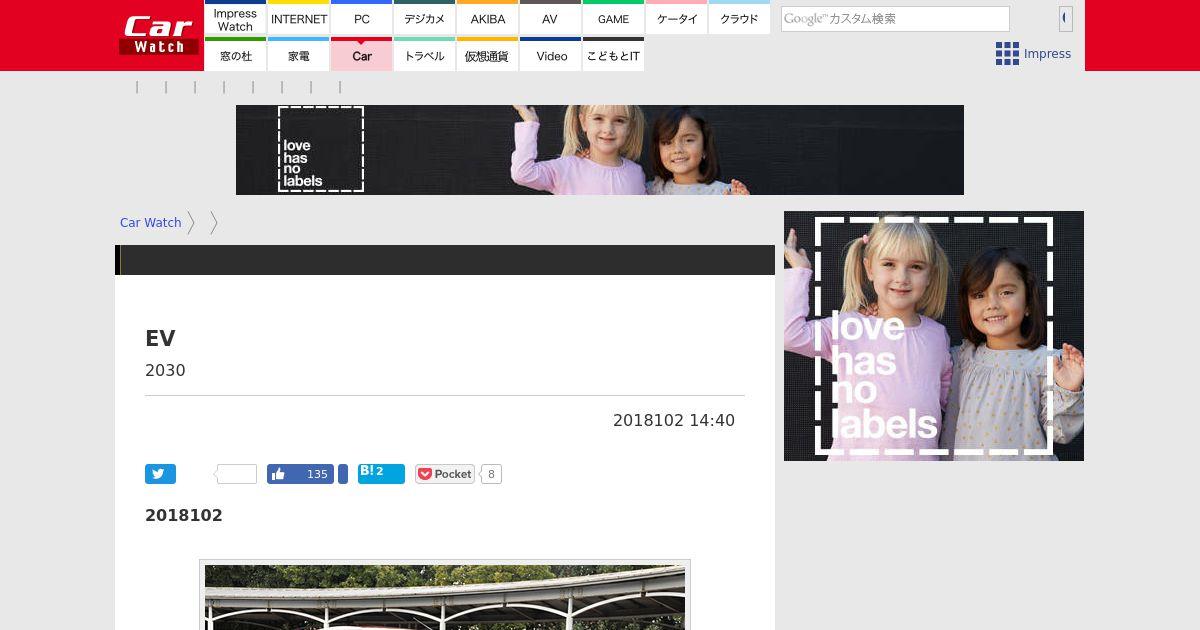The height and width of the screenshot is (630, 1200).
Task: Share the article on Twitter
Action: 160,474
